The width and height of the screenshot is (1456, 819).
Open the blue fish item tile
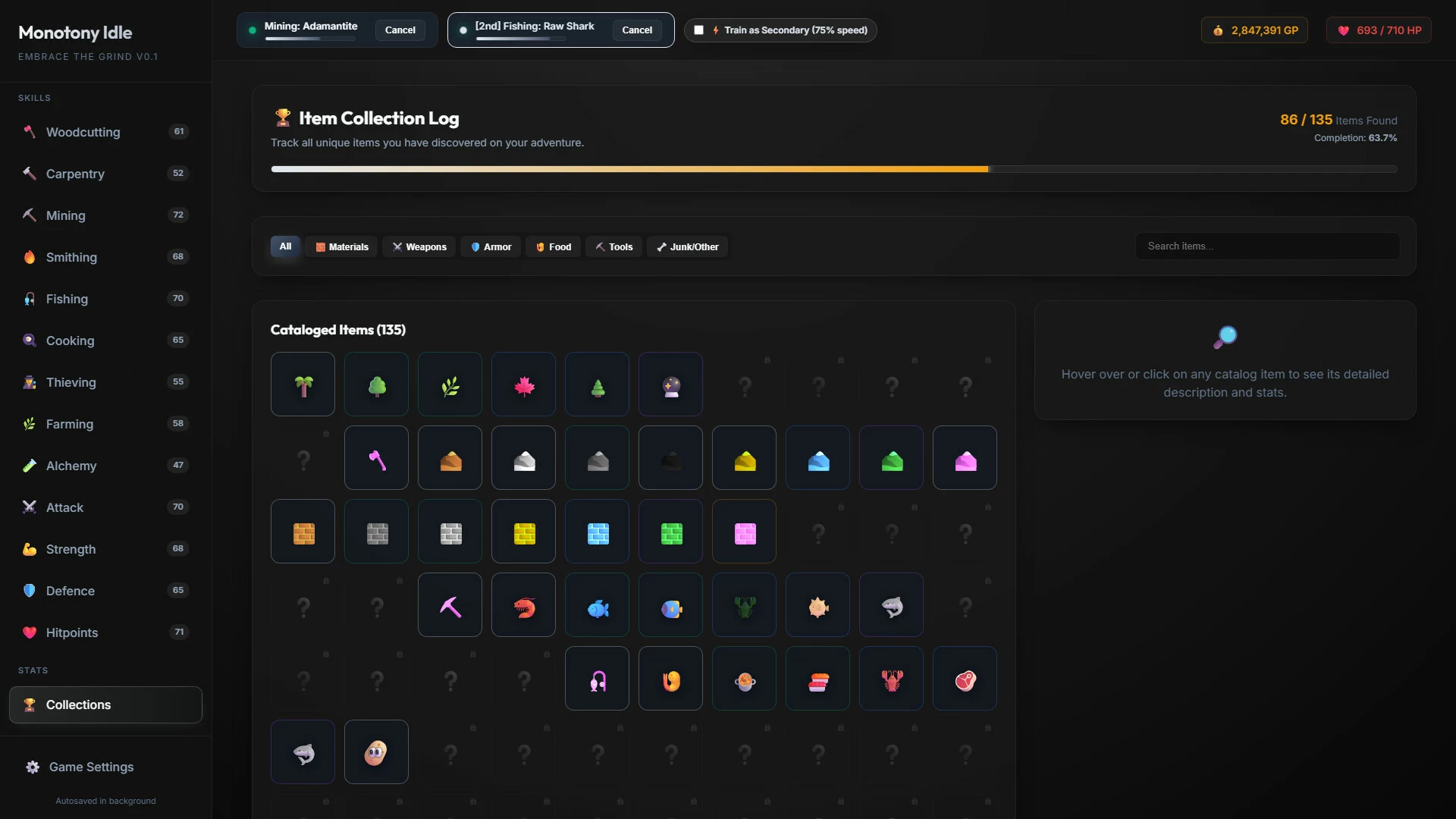coord(597,604)
